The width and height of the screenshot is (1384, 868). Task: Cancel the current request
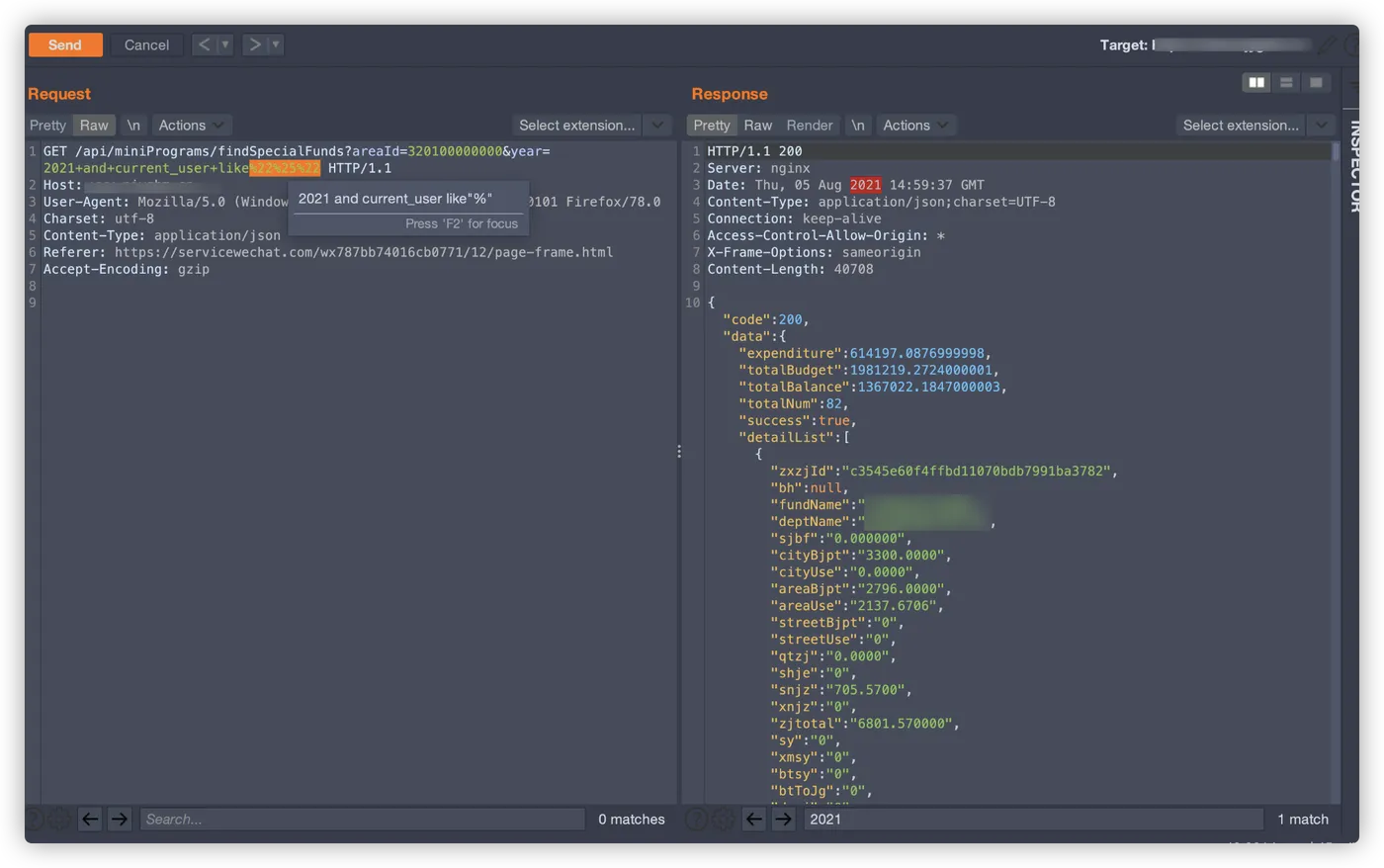(x=146, y=44)
